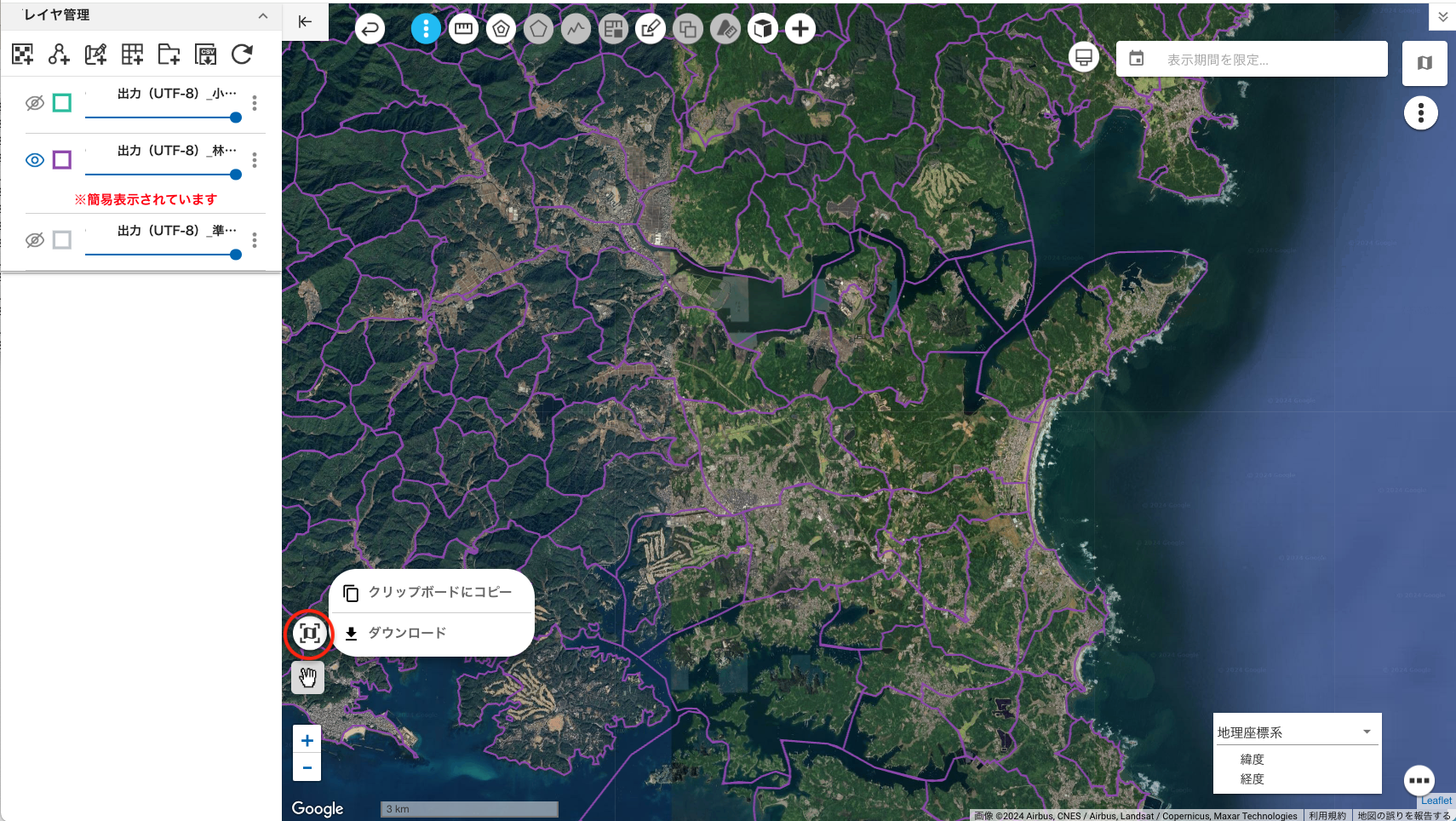Viewport: 1456px width, 821px height.
Task: Click the opacity slider of 出力 (UTF-8)_林 layer
Action: pyautogui.click(x=162, y=175)
